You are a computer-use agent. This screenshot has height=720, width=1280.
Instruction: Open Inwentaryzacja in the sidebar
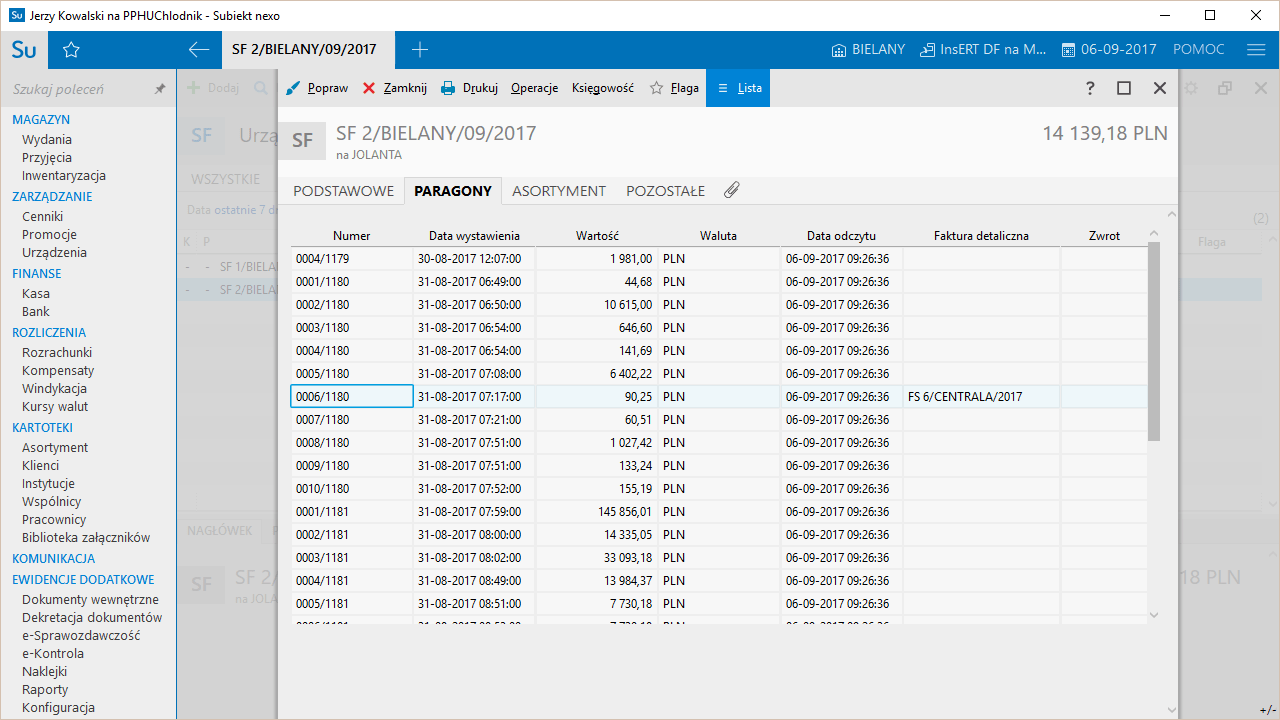(64, 176)
